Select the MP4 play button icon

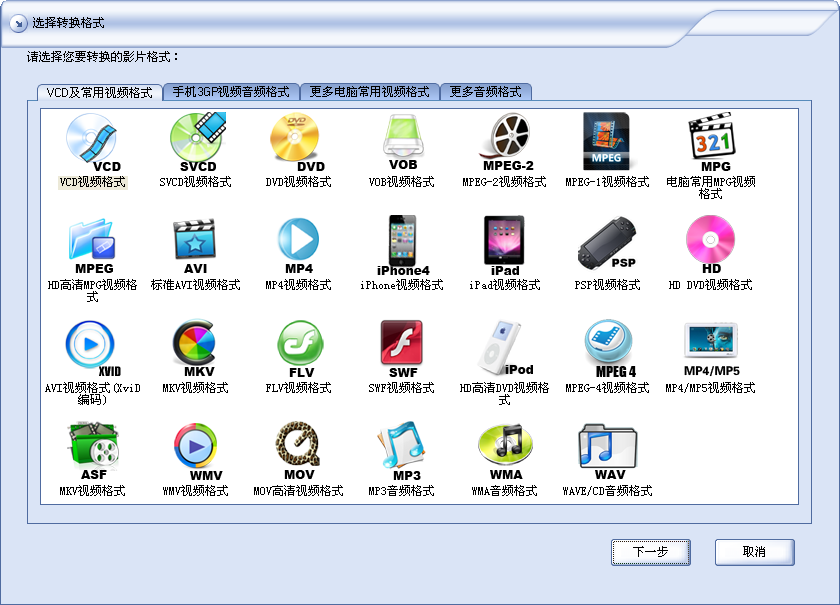click(x=298, y=246)
